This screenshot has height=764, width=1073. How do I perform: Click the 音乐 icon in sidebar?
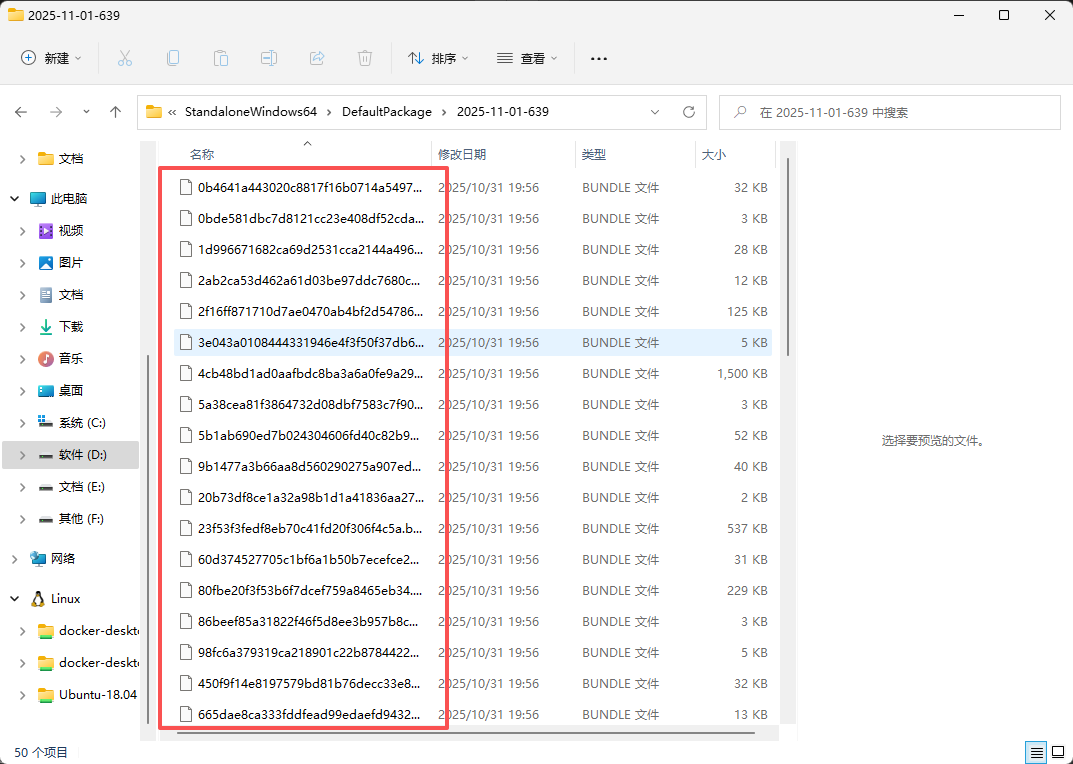[46, 359]
